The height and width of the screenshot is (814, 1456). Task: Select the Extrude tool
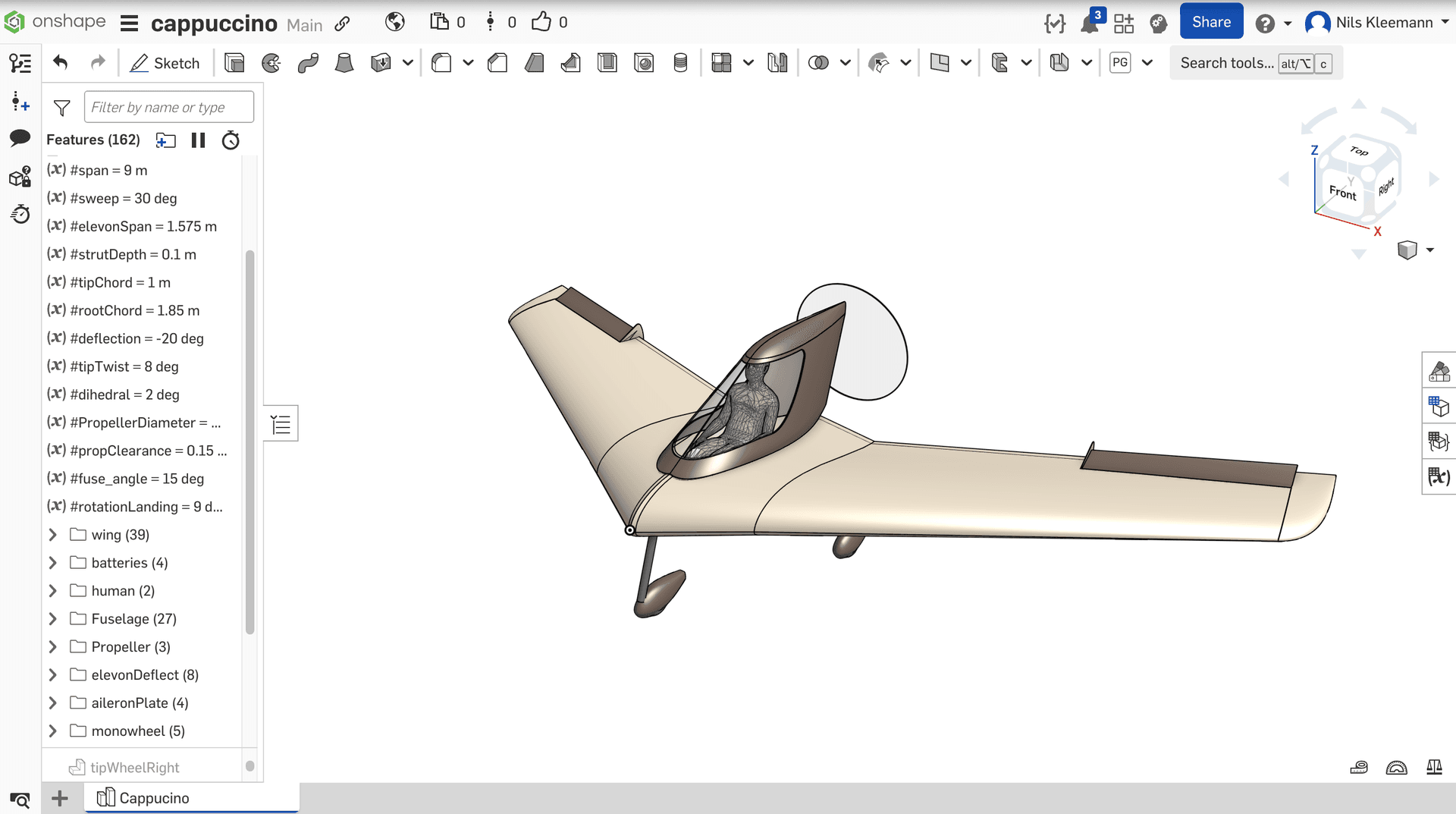coord(234,63)
